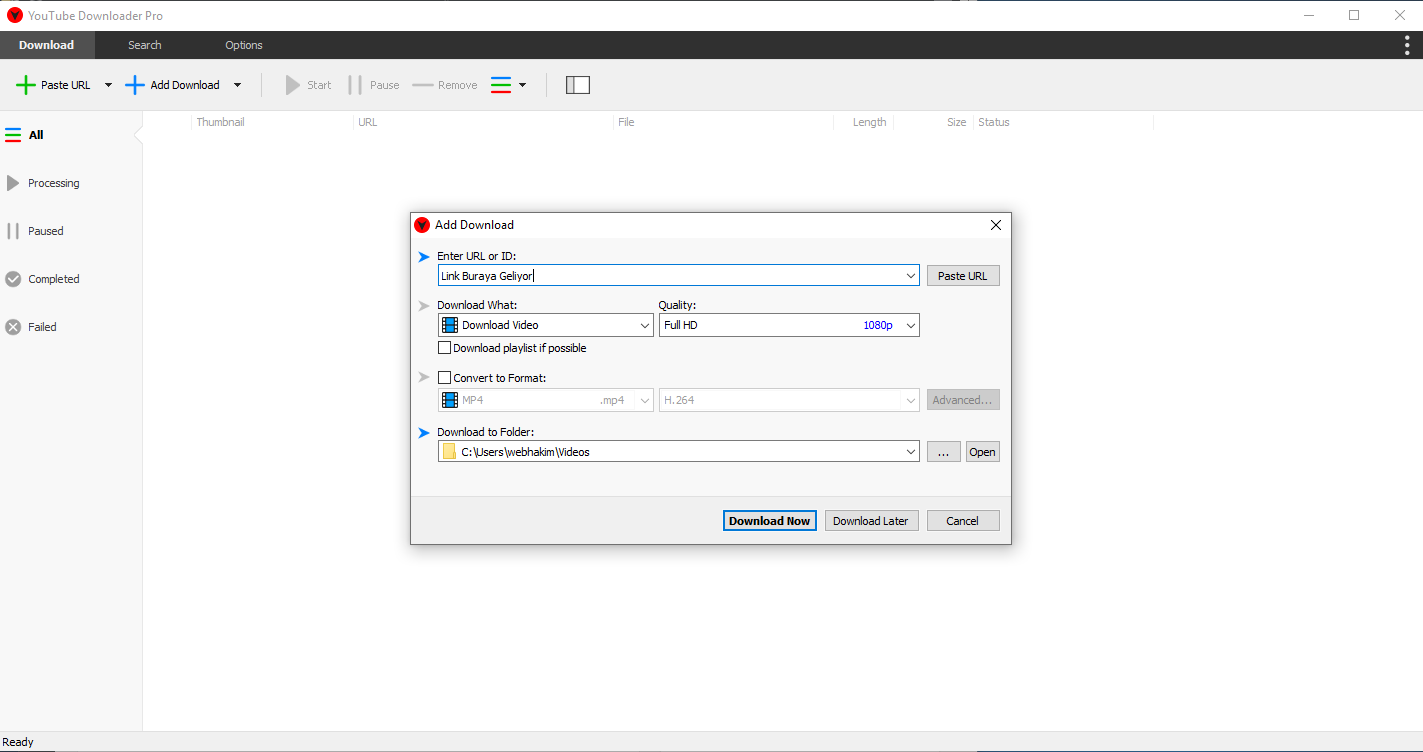Click the colored lines filter icon in toolbar
1423x752 pixels.
(x=501, y=85)
